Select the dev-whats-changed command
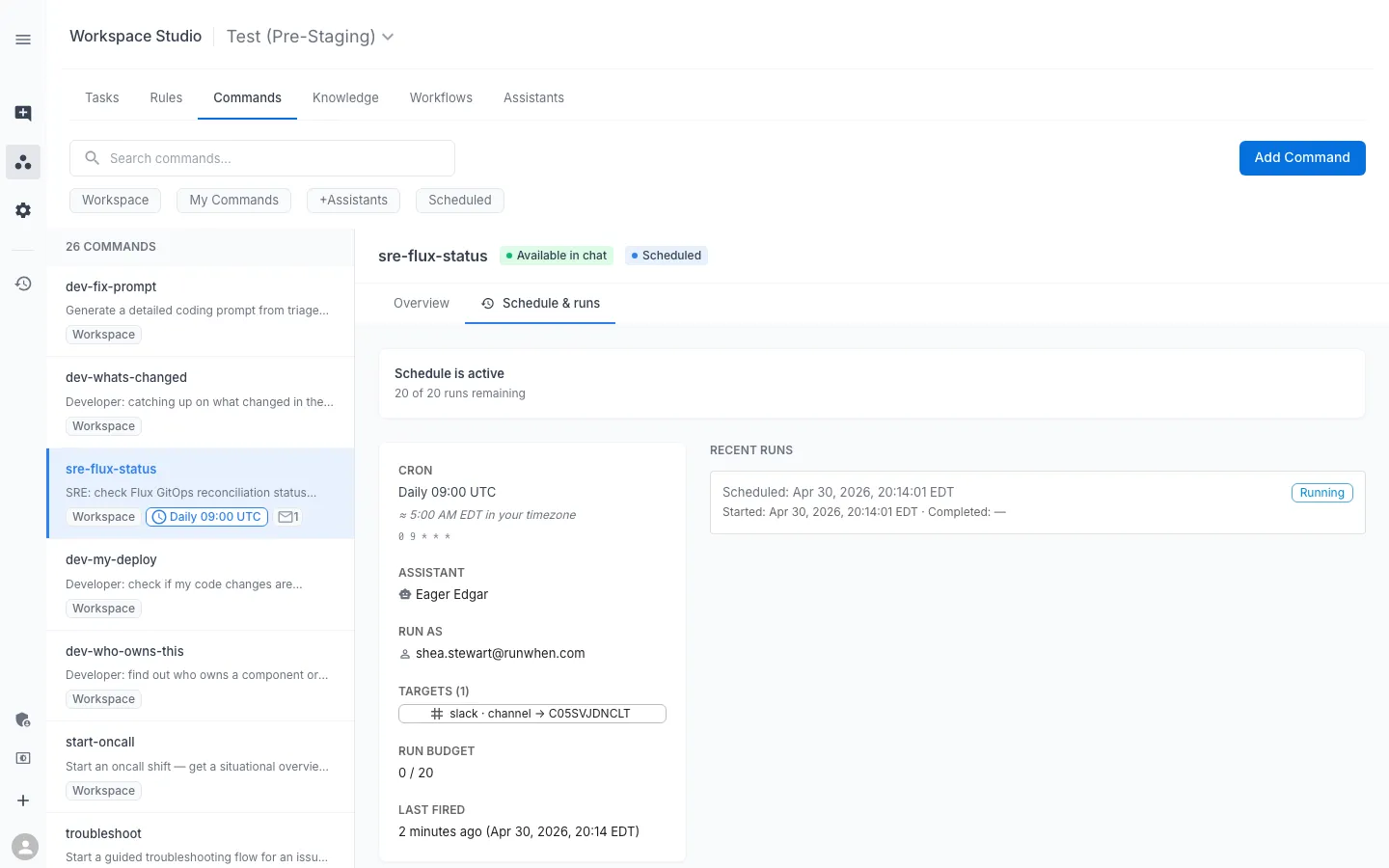This screenshot has height=868, width=1389. pos(201,402)
